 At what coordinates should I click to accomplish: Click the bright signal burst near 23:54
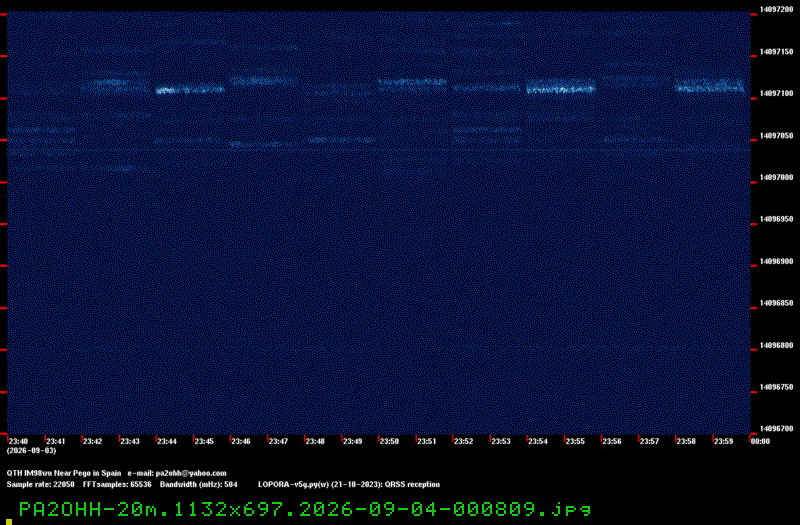point(561,86)
